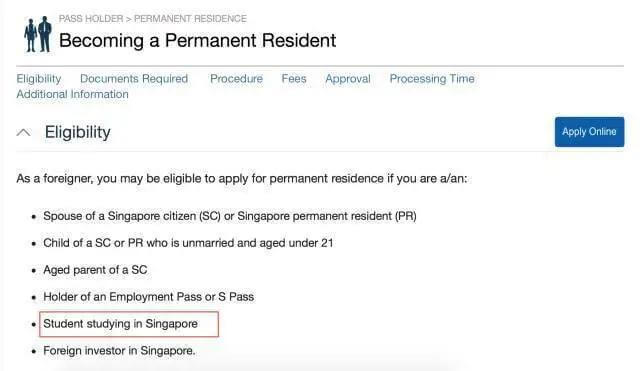Click the Becoming a Permanent Resident title
Viewport: 640px width, 371px height.
tap(198, 40)
